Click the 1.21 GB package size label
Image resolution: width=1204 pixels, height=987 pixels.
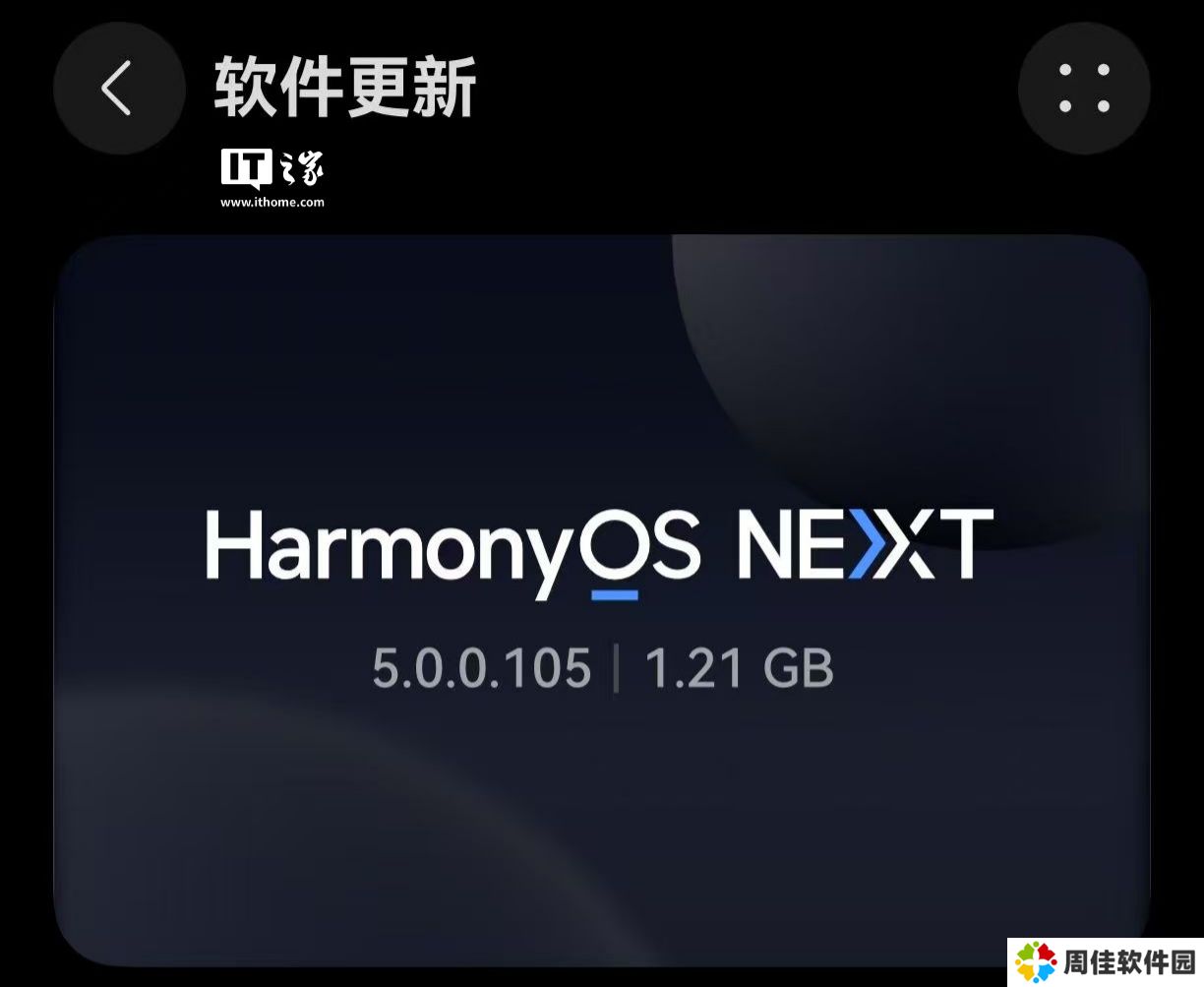click(x=740, y=669)
